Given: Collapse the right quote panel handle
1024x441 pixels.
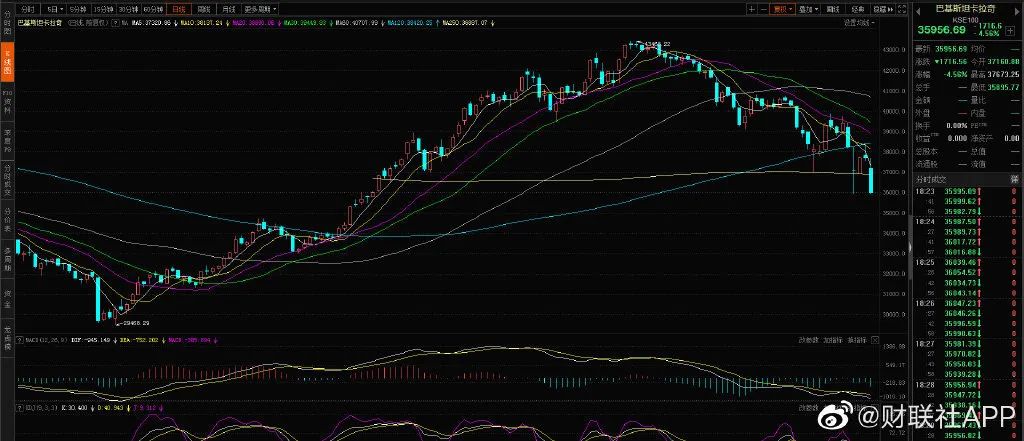Looking at the screenshot, I should [909, 247].
